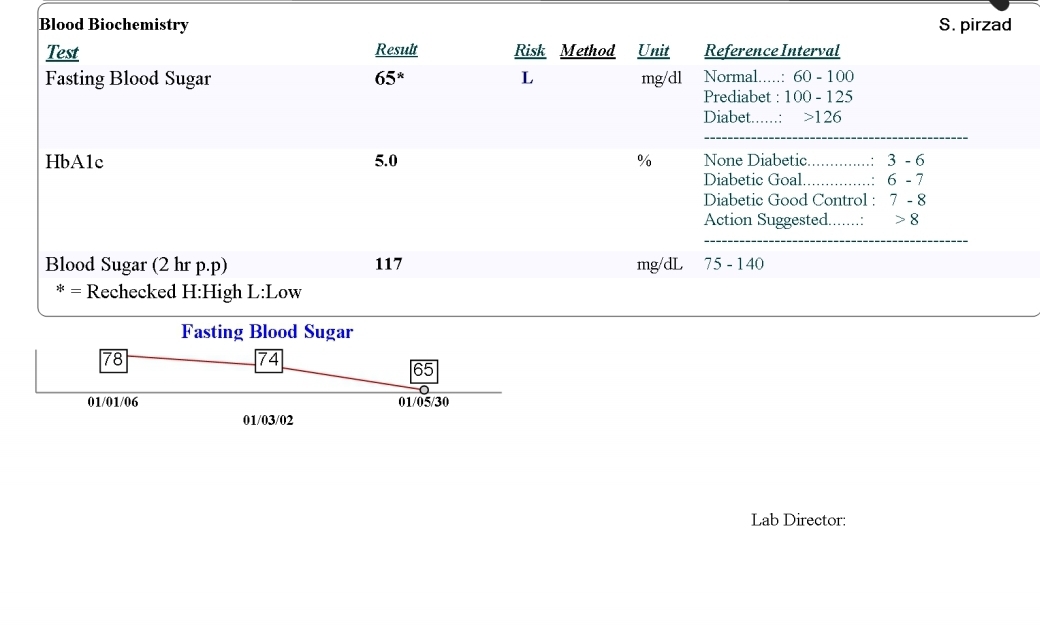
Task: Click the Unit column header
Action: [x=653, y=50]
